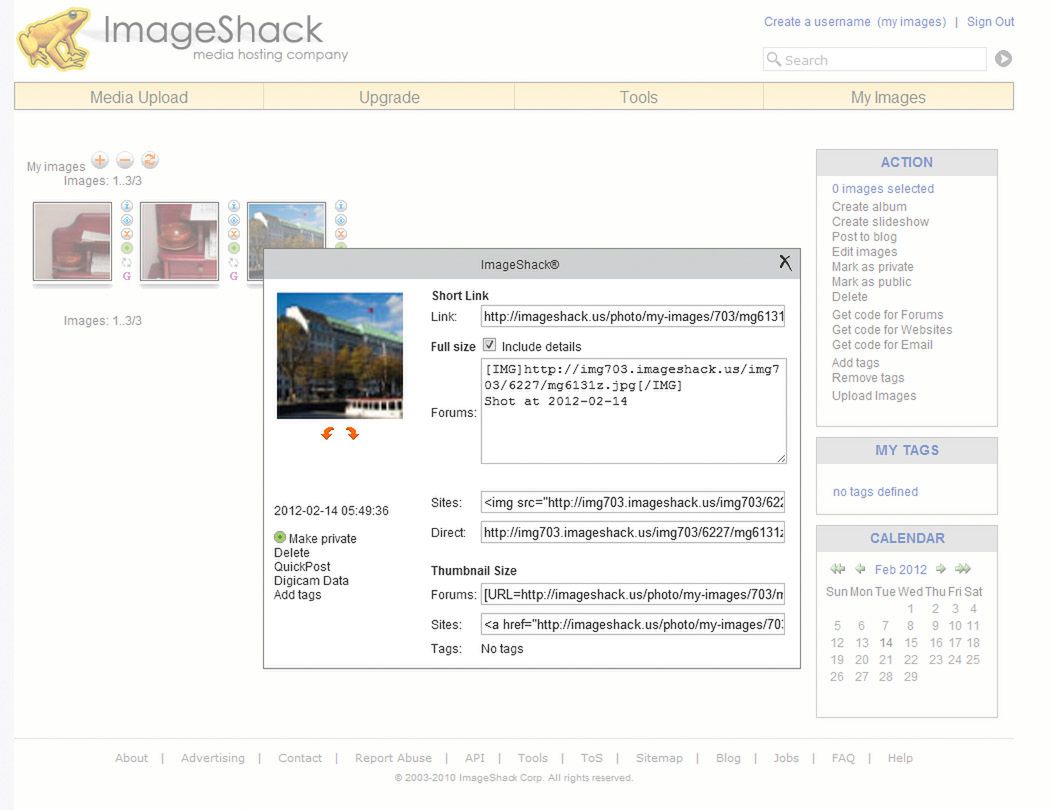Click the orange minus icon beside My images
Screen dimensions: 1052x810
[125, 160]
